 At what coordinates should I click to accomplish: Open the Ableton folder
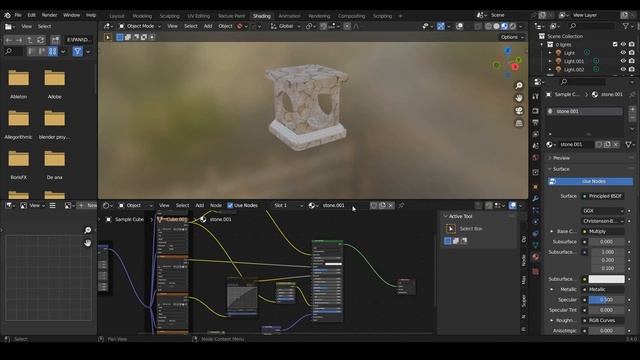click(x=18, y=78)
